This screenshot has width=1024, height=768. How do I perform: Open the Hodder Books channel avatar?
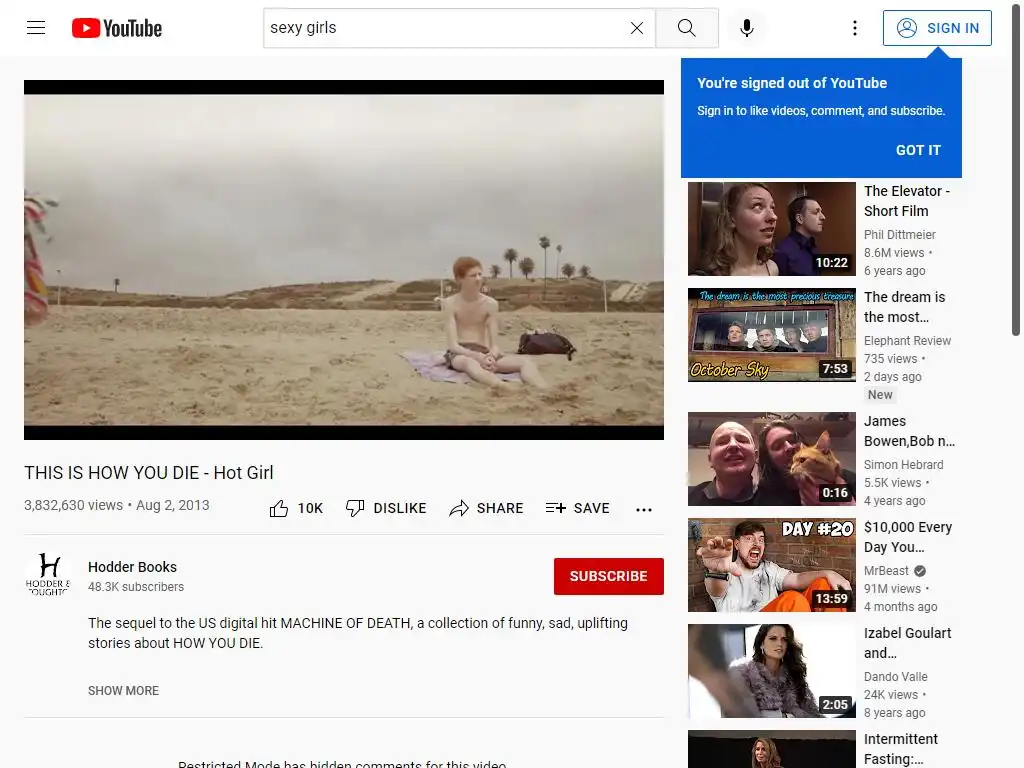click(x=48, y=575)
